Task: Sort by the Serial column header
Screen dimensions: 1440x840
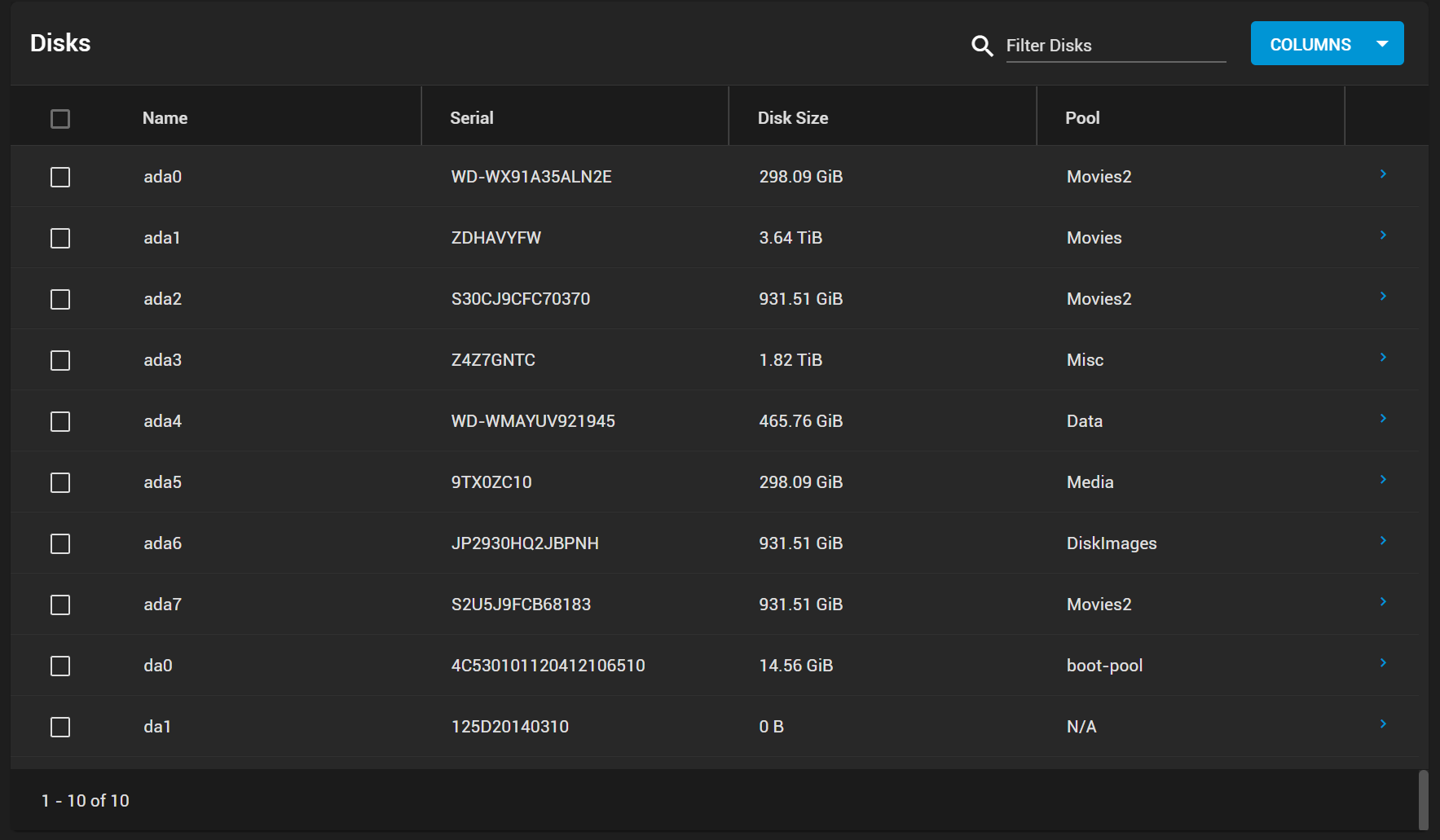Action: point(472,118)
